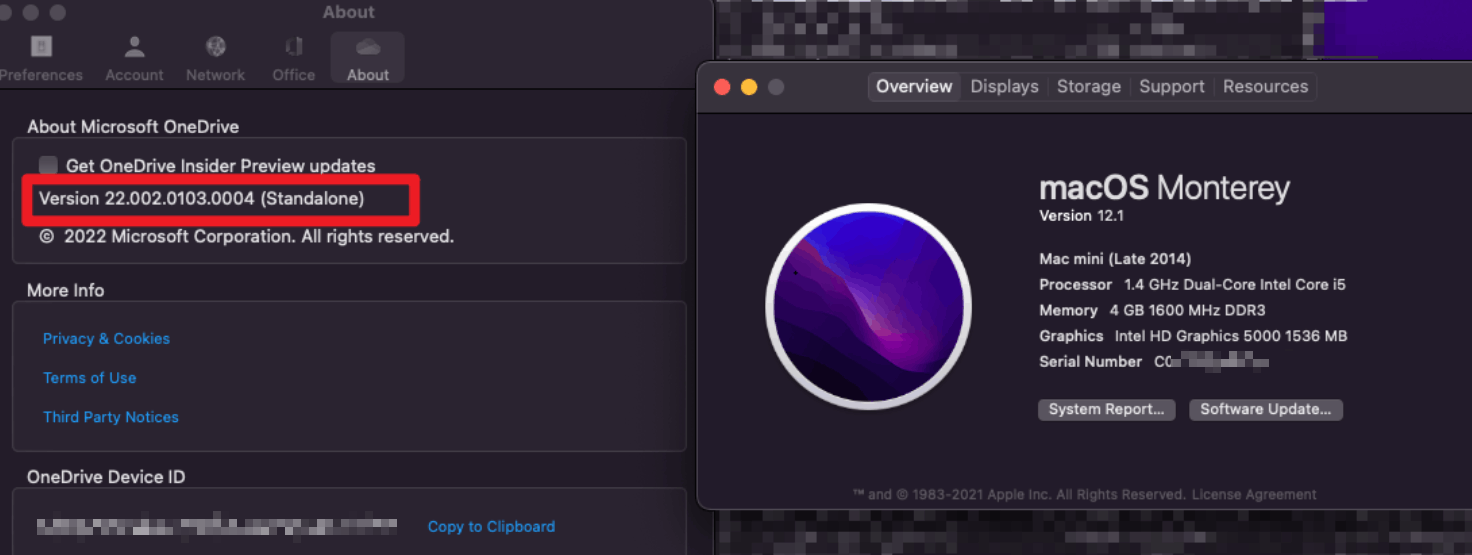Click the Memory 4 GB 1600 MHz line
This screenshot has width=1472, height=555.
(x=1152, y=310)
